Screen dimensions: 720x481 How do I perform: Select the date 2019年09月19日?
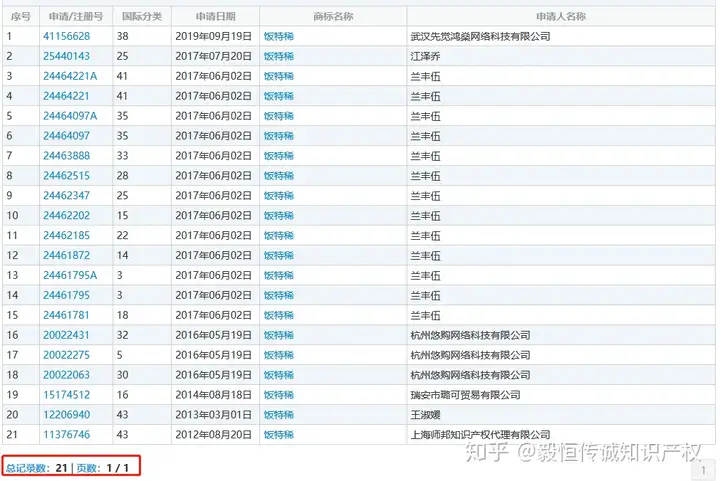pos(214,36)
